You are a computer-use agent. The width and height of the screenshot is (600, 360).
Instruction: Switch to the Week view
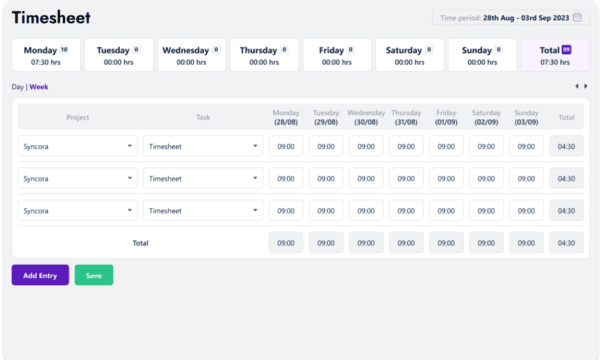point(39,87)
